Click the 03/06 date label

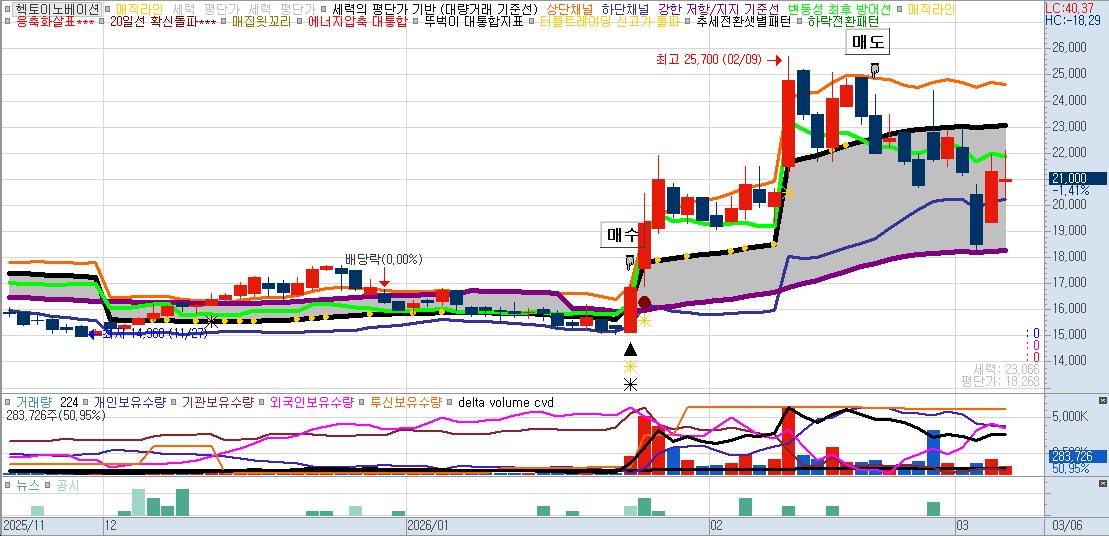pyautogui.click(x=1066, y=526)
